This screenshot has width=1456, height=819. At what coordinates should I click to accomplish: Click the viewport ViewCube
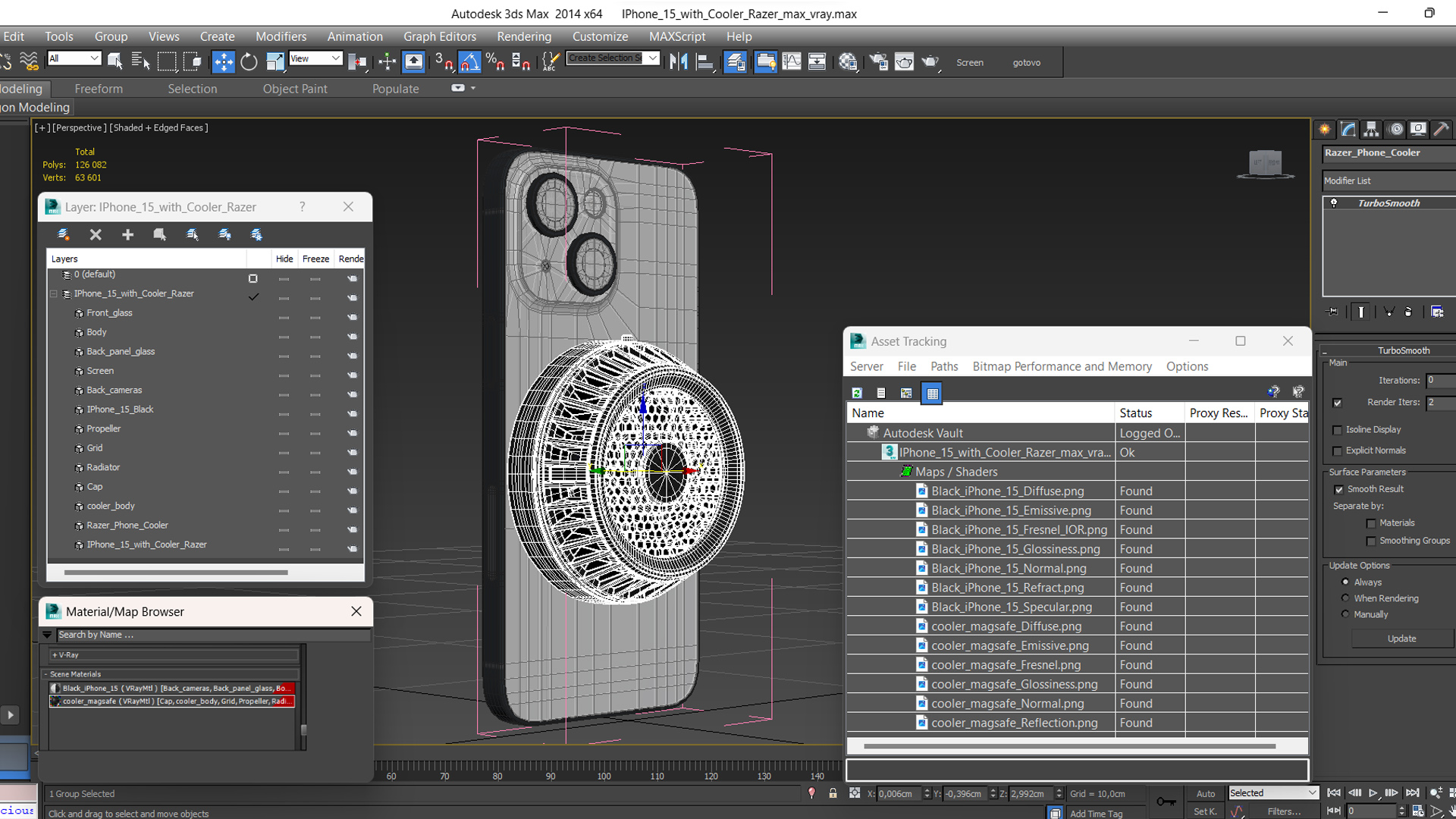(1265, 164)
